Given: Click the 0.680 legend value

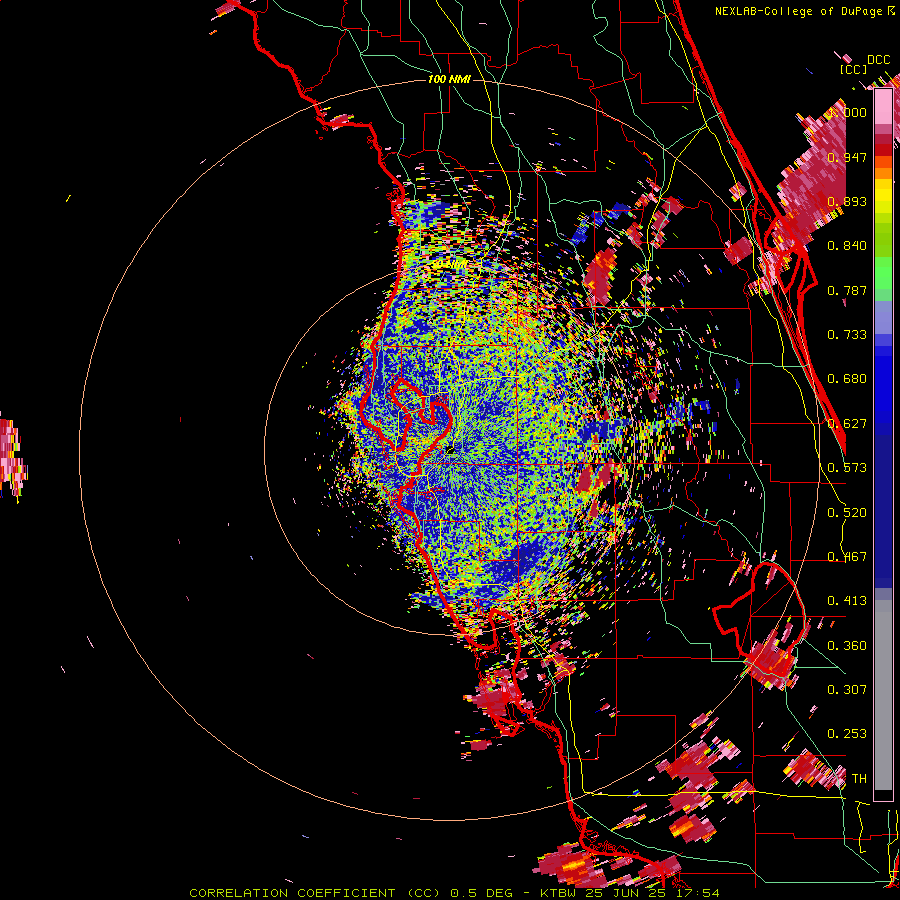Looking at the screenshot, I should 847,379.
